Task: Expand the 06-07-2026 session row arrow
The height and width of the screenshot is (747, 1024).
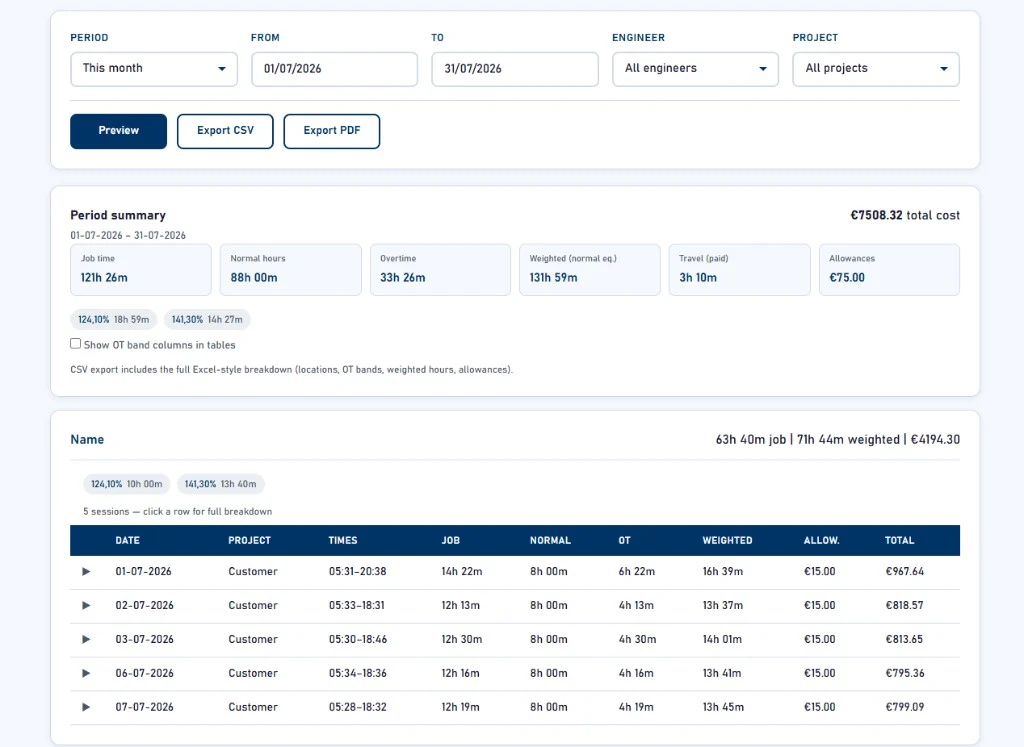Action: 86,673
